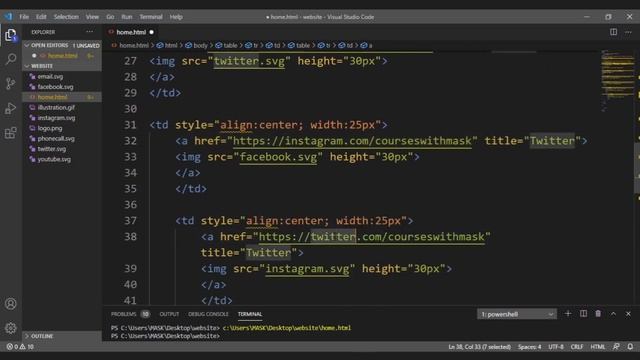
Task: Click the split editor right icon
Action: coord(613,32)
